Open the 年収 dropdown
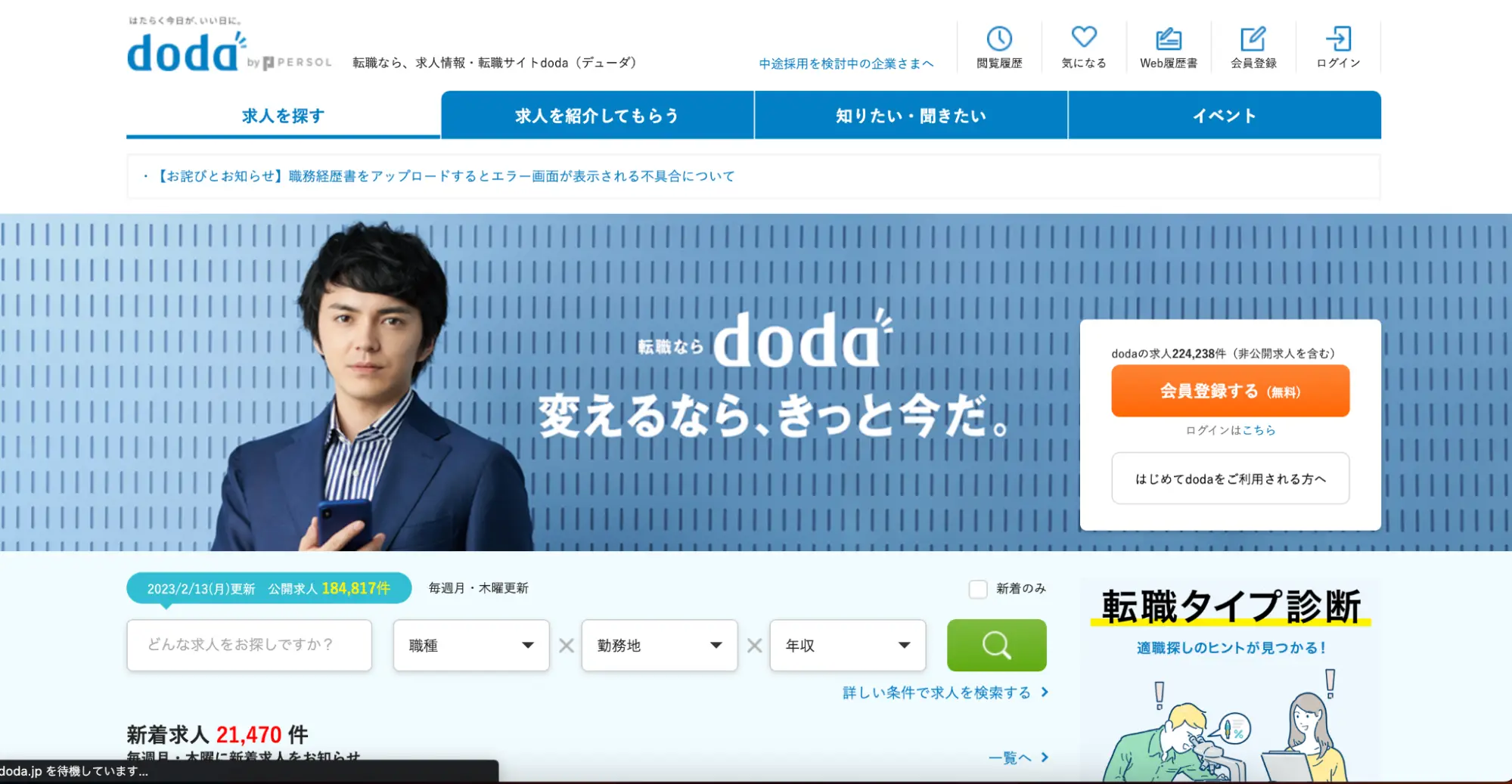 (847, 645)
